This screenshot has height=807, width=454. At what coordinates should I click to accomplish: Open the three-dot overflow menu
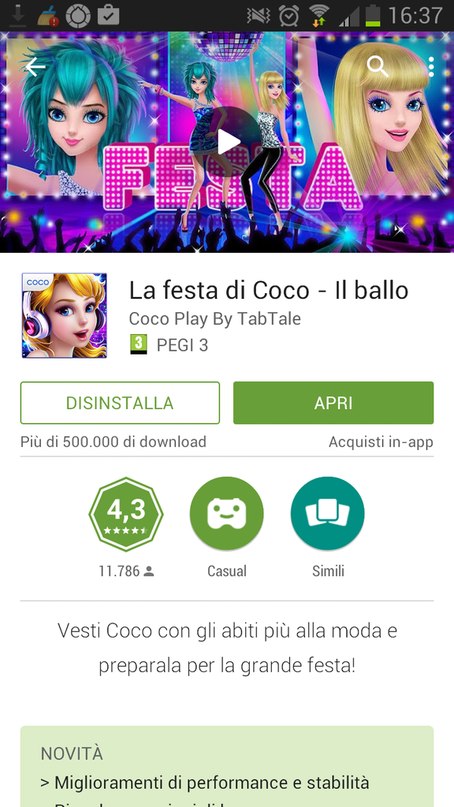[431, 67]
